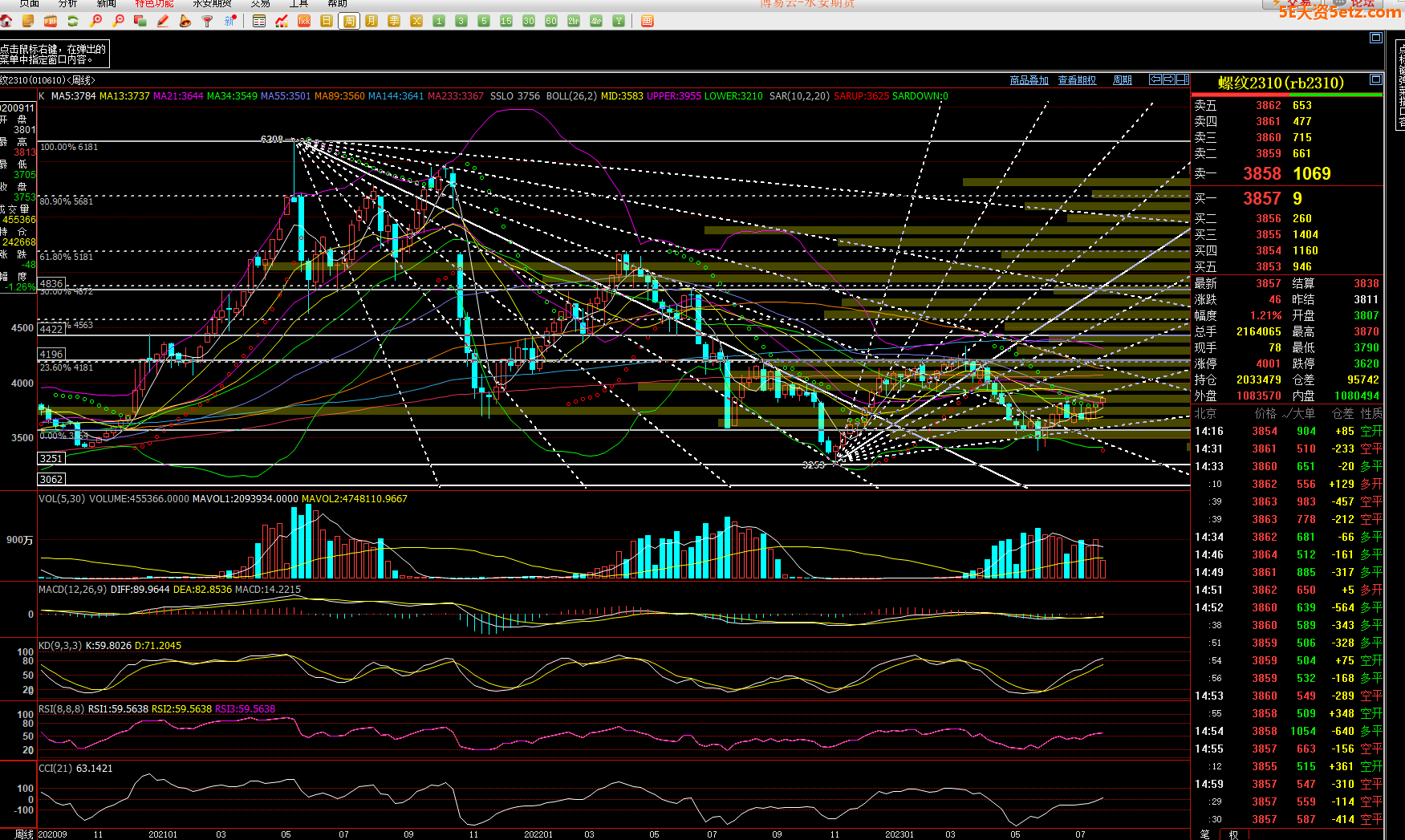Viewport: 1405px width, 840px height.
Task: Go to next contract with right arrow
Action: (x=1169, y=79)
